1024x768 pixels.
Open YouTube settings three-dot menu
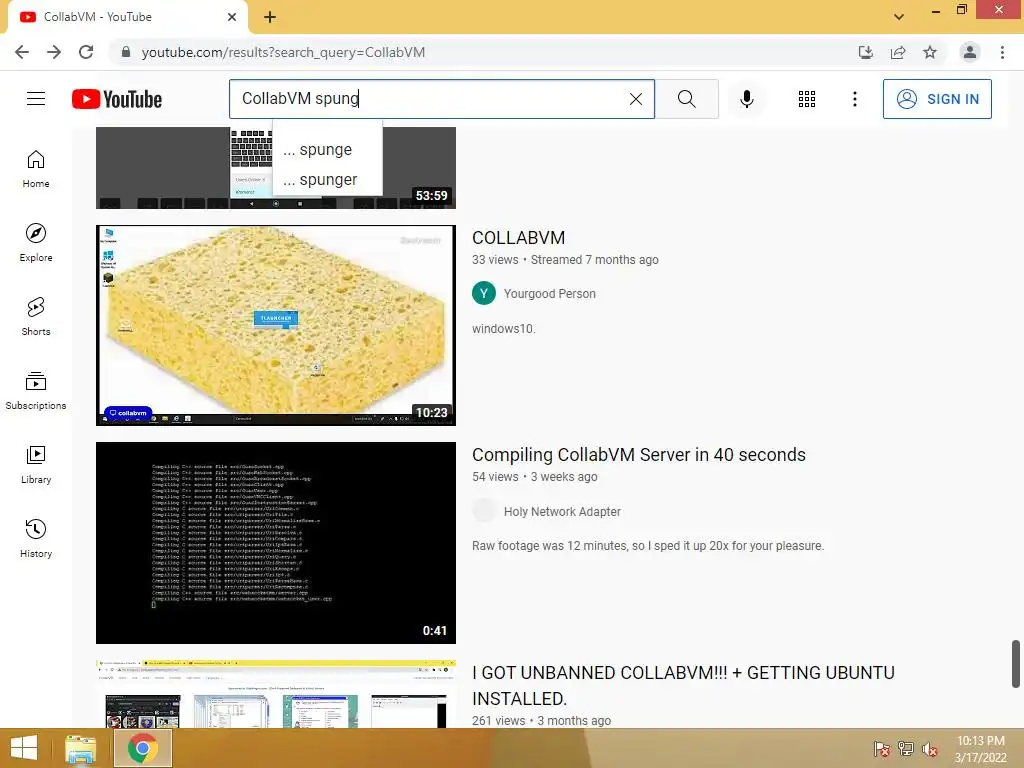pos(854,99)
